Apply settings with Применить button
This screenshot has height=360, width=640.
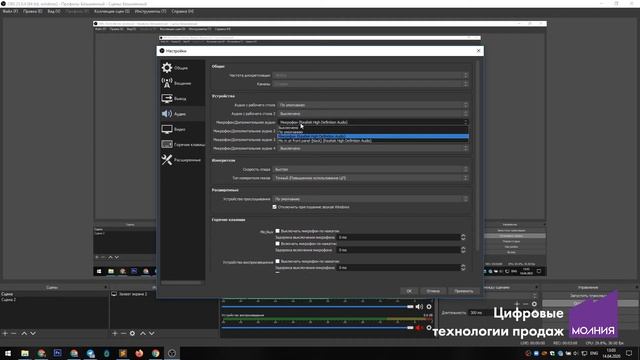coord(464,291)
